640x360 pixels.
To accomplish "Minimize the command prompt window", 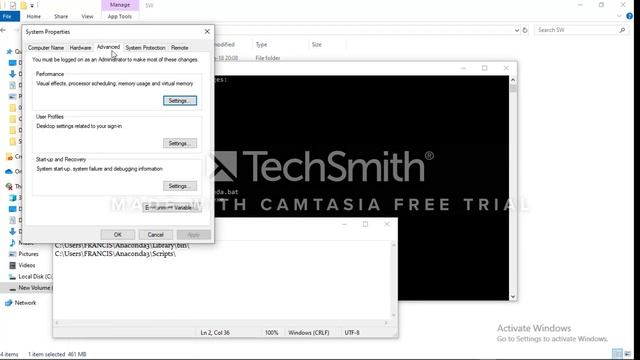I will point(463,68).
